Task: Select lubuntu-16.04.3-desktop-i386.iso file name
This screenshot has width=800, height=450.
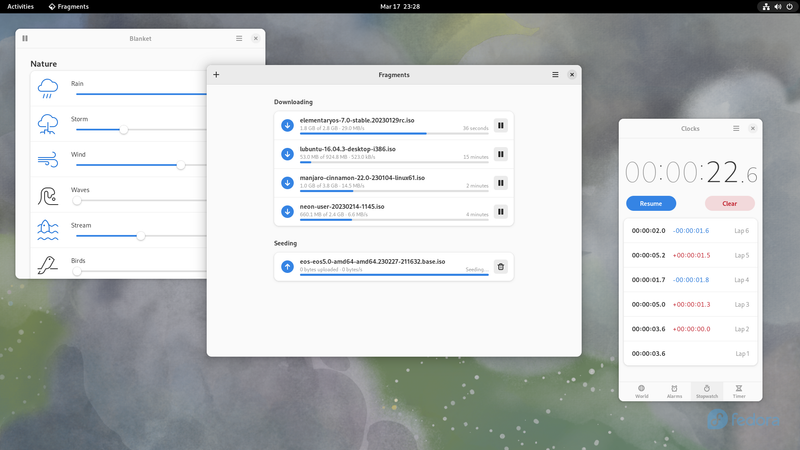Action: (347, 149)
